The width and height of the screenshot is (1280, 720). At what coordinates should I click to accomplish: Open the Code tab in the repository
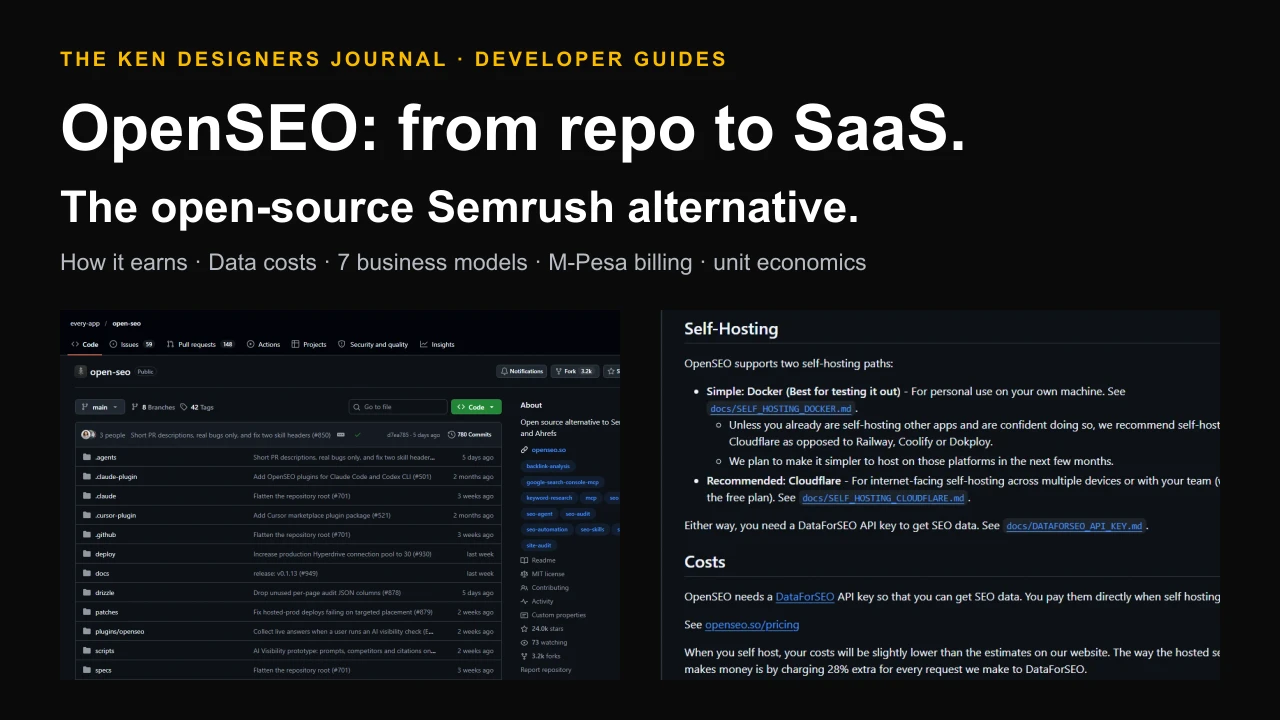click(84, 344)
